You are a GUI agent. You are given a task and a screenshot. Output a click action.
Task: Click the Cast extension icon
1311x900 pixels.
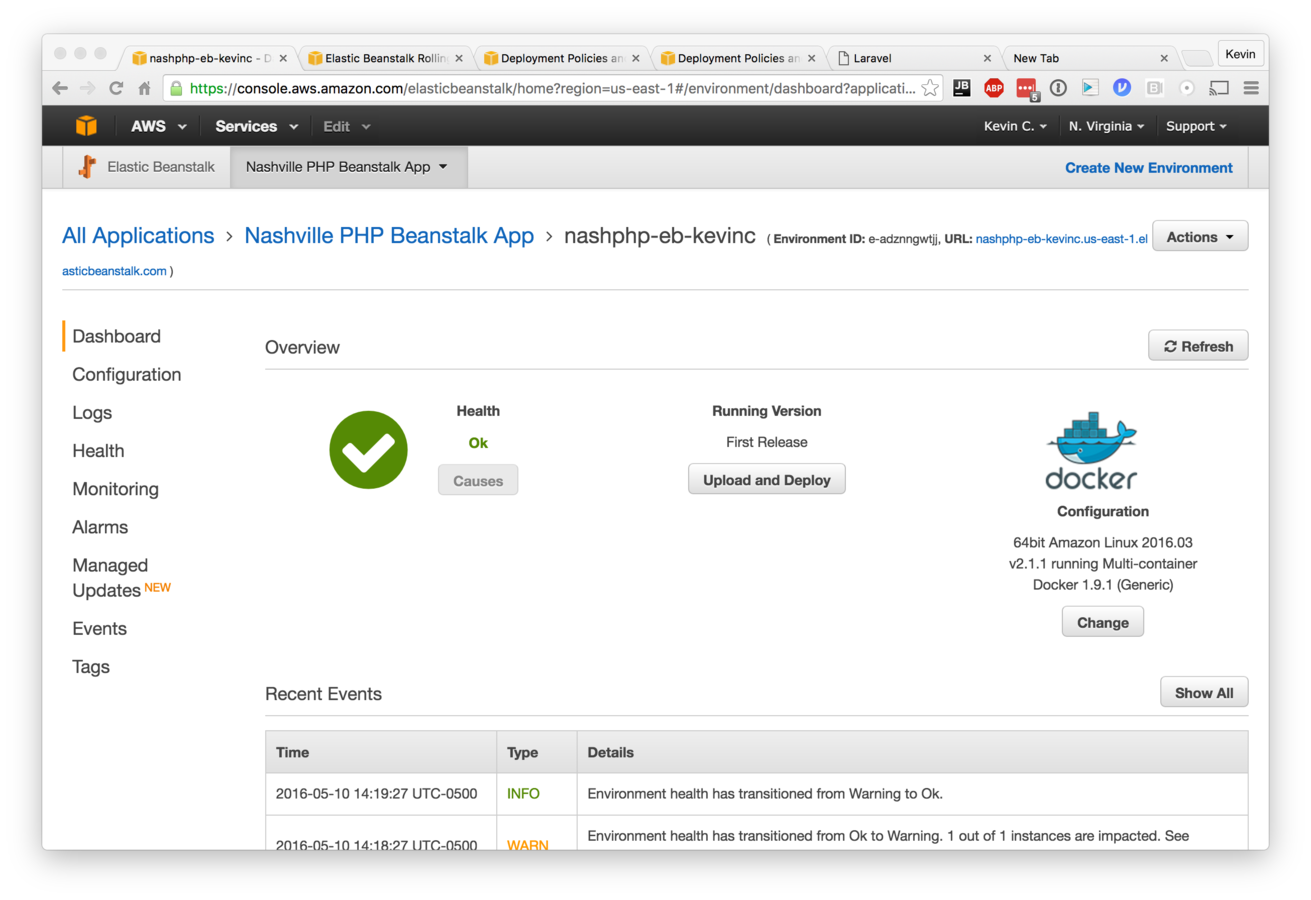tap(1218, 88)
